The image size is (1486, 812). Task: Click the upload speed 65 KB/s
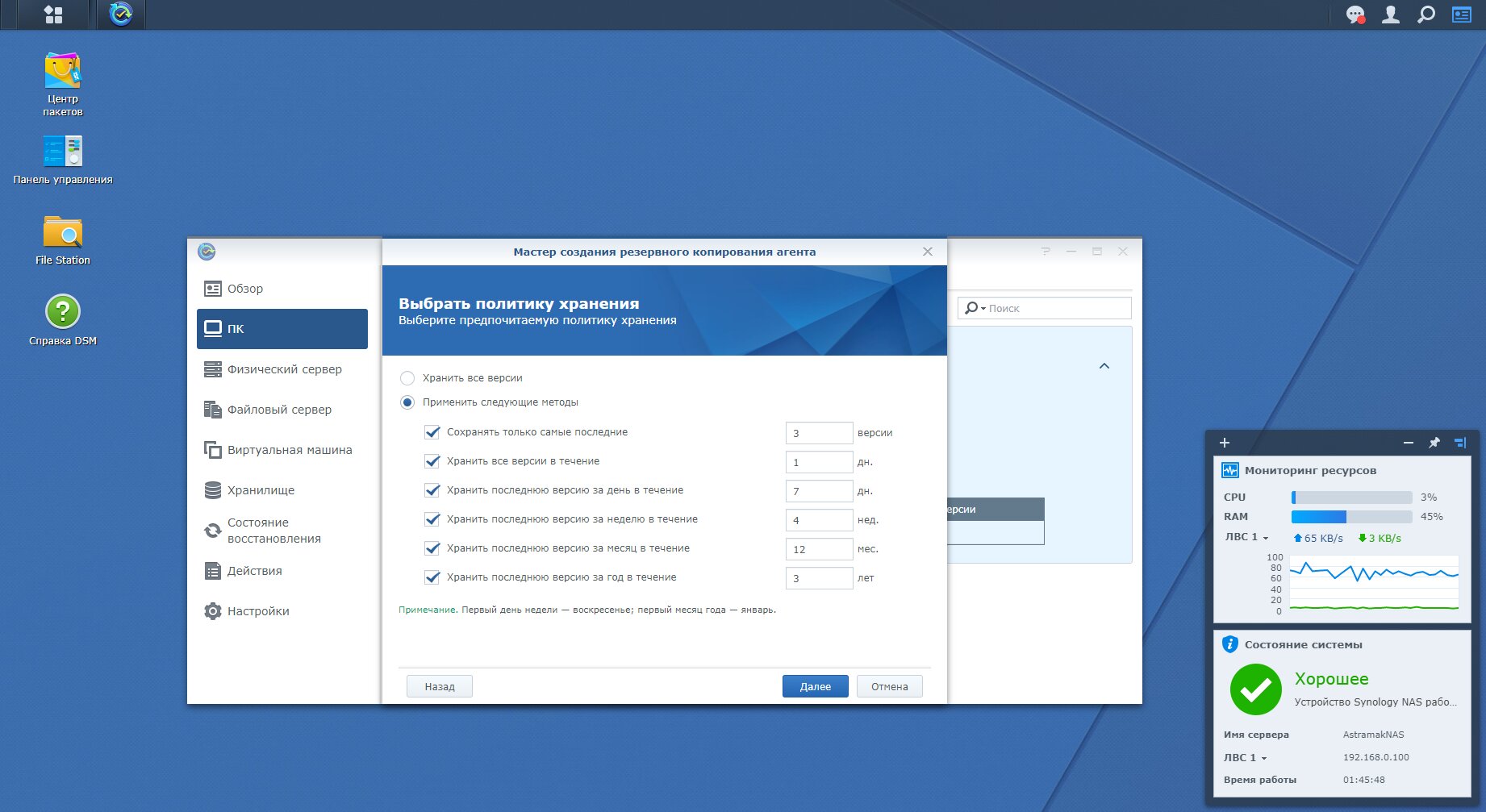click(1318, 538)
